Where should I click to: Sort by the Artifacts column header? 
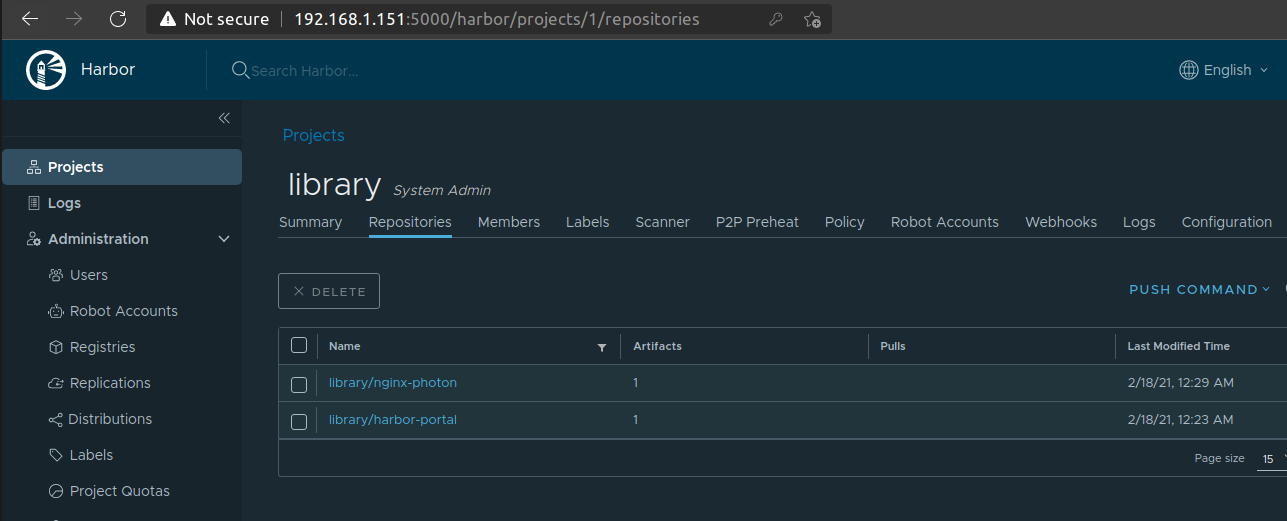[657, 346]
